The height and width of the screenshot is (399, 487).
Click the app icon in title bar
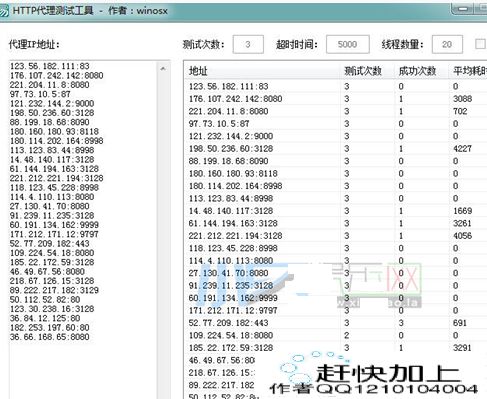point(4,11)
